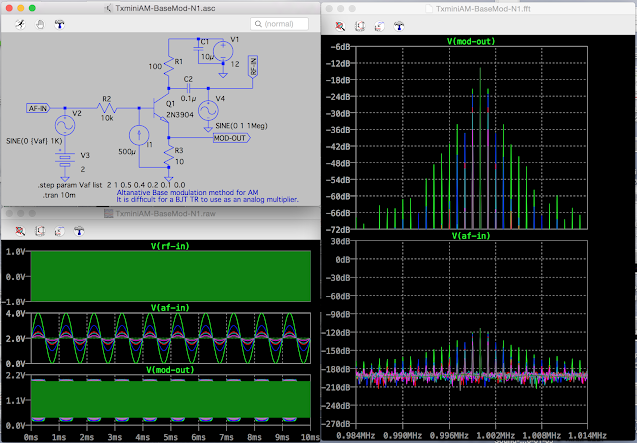The height and width of the screenshot is (443, 637).
Task: Click the -6dB axis label in FFT plot
Action: pos(340,47)
